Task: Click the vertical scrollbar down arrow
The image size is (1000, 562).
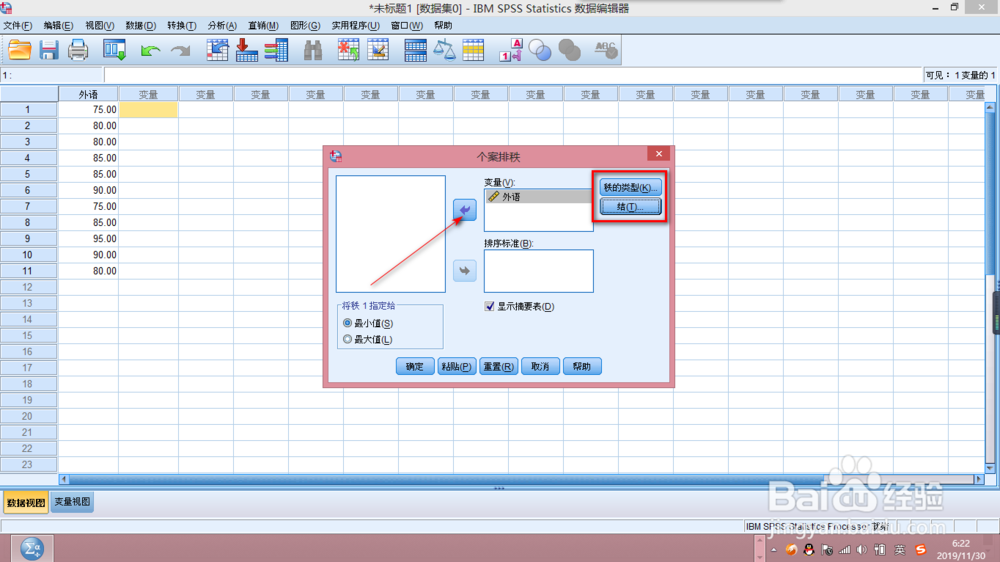Action: 990,468
